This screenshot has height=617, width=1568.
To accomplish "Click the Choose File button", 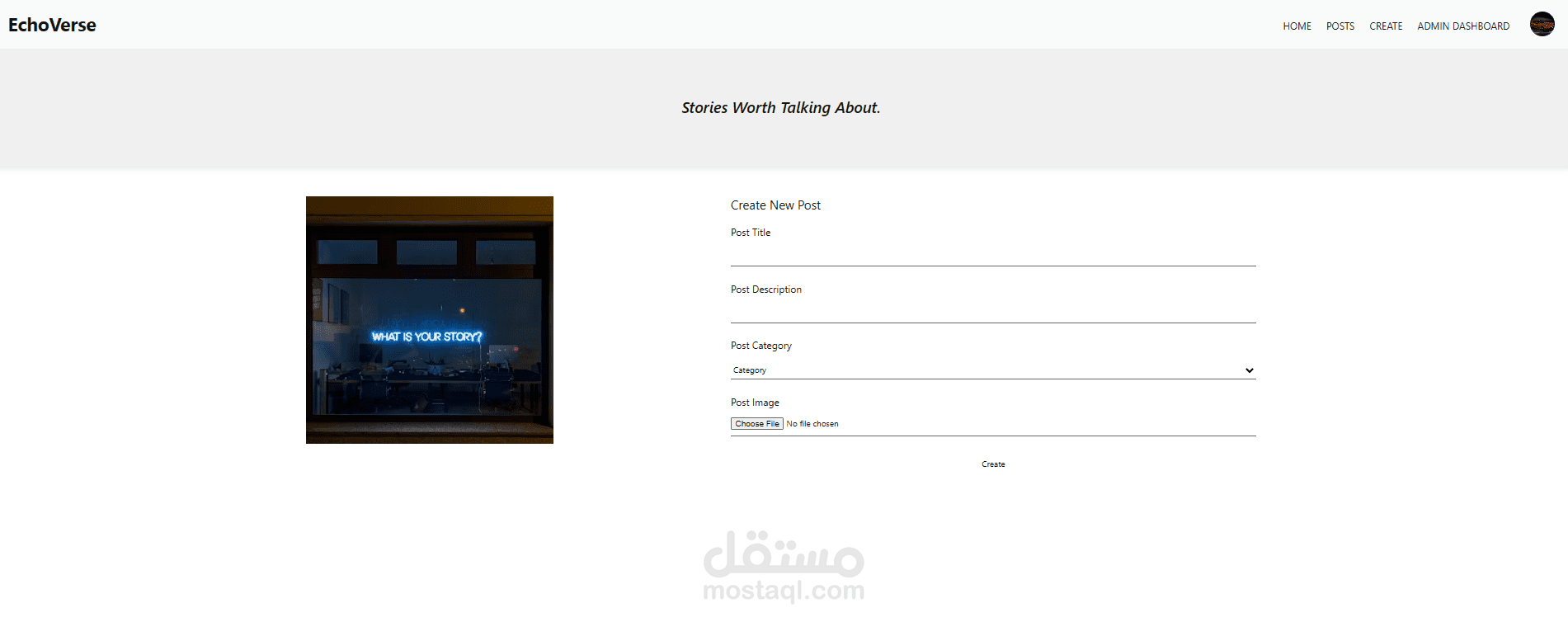I will click(x=756, y=424).
